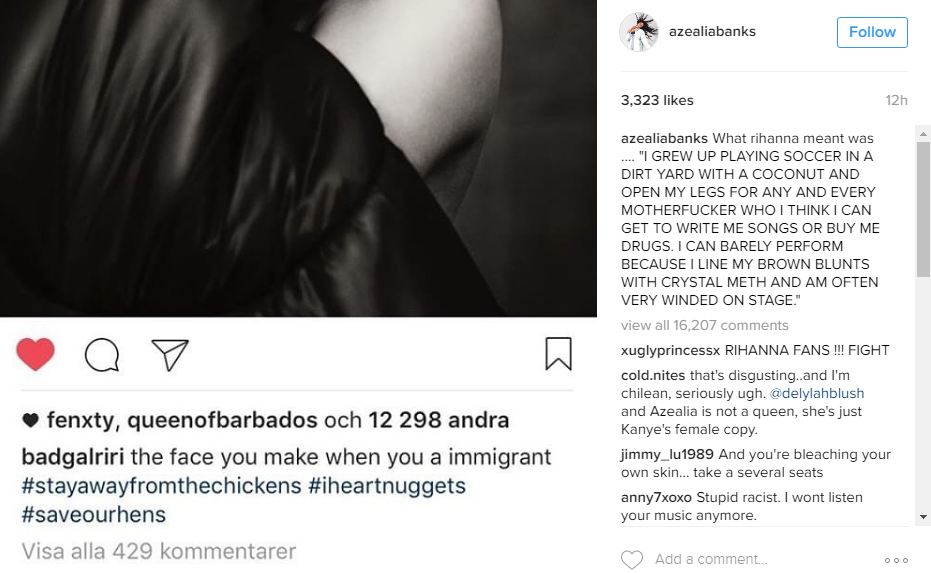Open more options three-dot menu
This screenshot has width=931, height=573.
click(896, 560)
